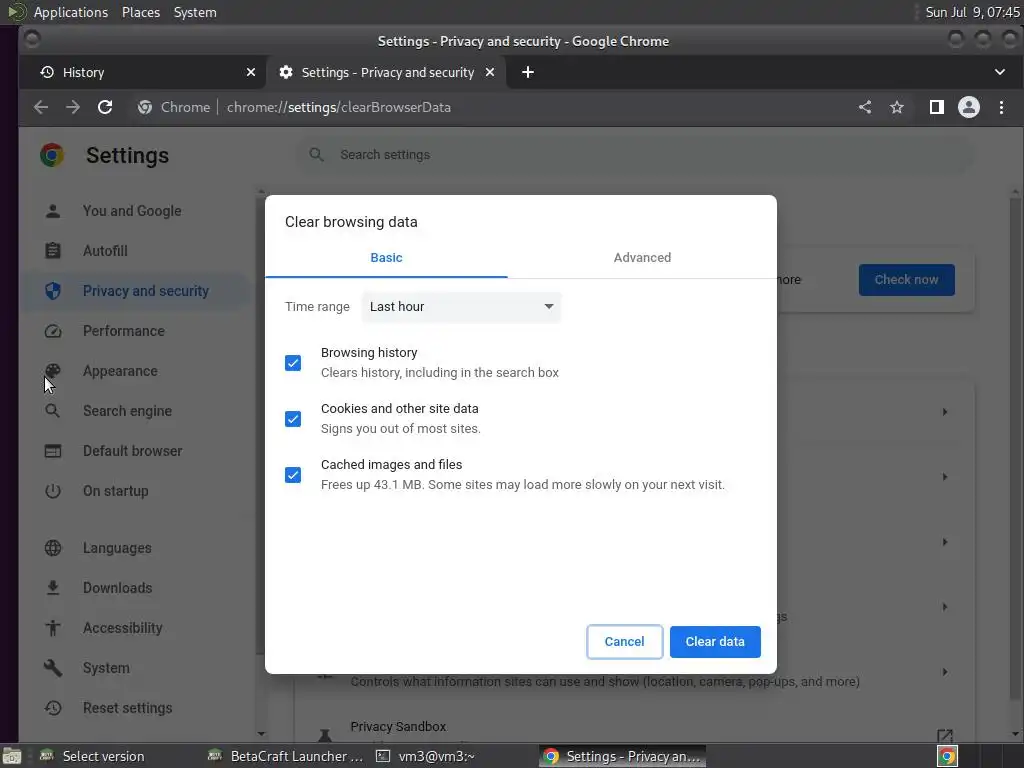Expand the second privacy row chevron
This screenshot has height=768, width=1024.
[944, 477]
